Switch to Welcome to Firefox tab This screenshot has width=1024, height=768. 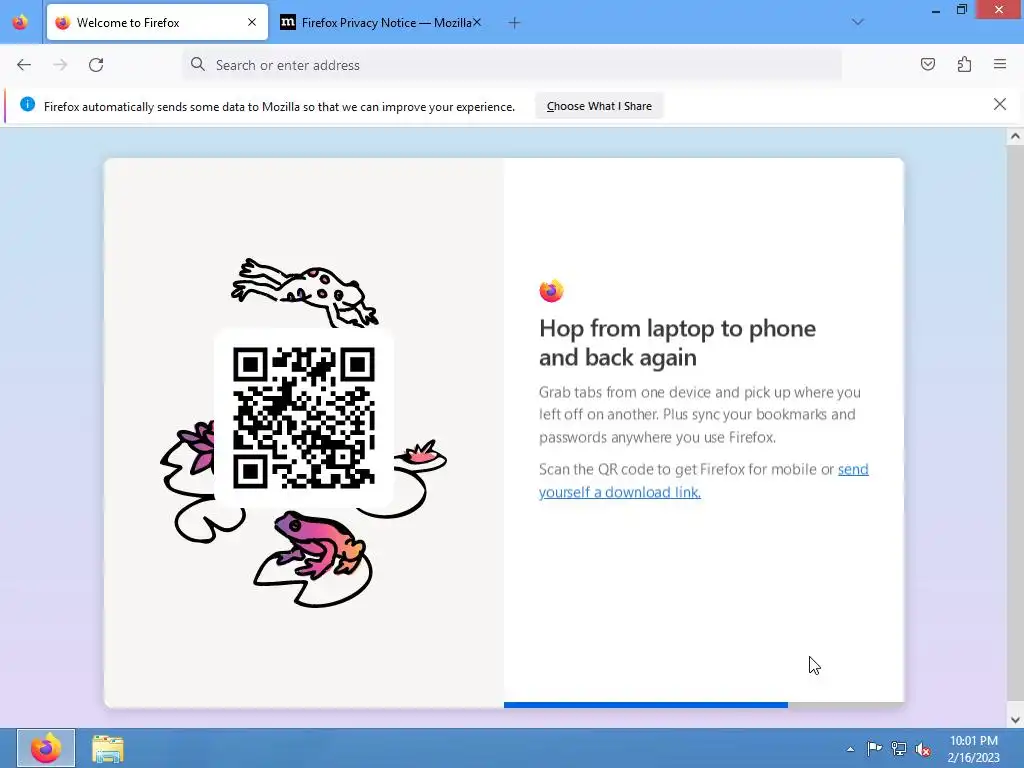(x=157, y=22)
